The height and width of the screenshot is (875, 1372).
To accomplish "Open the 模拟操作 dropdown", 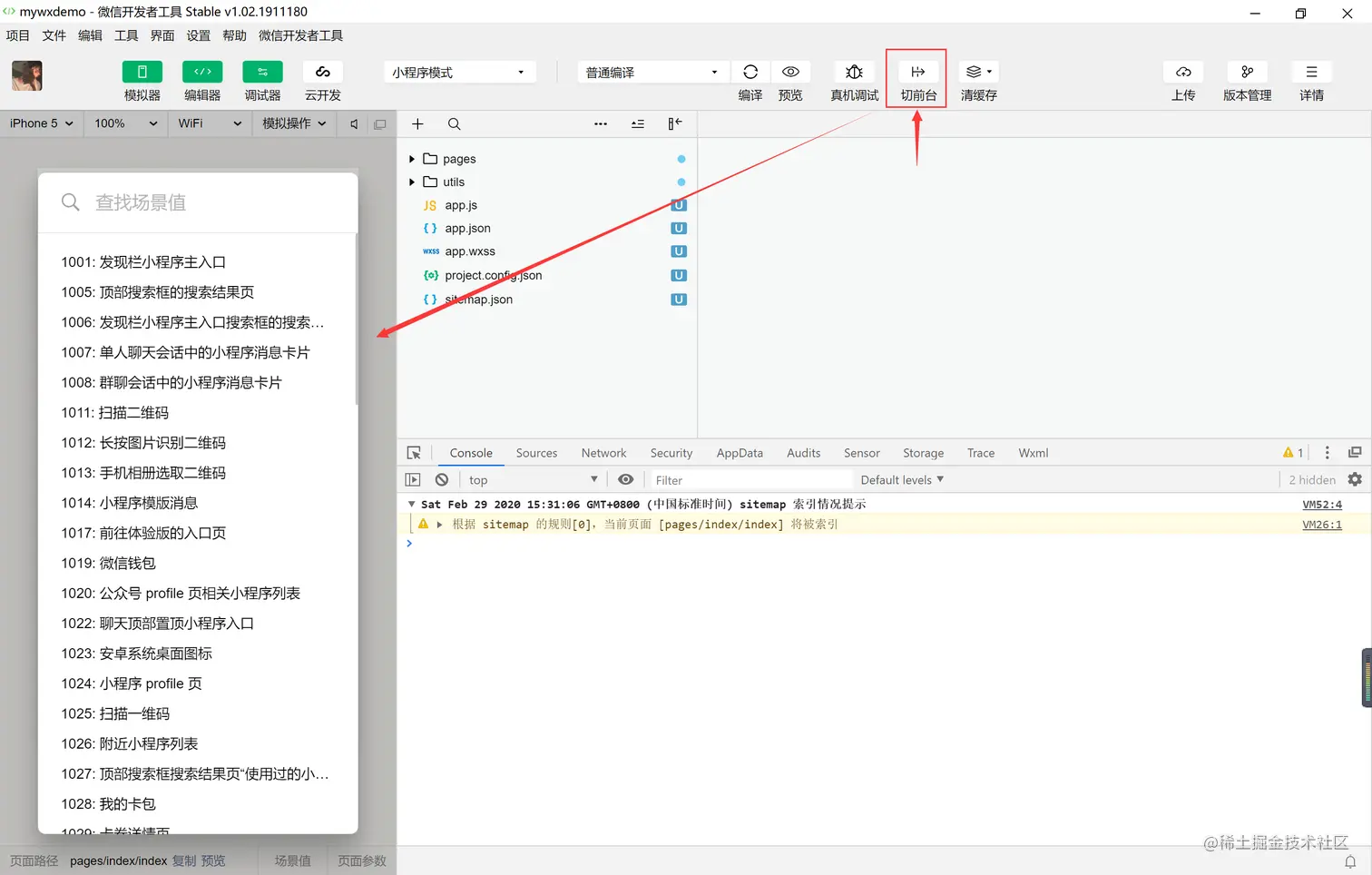I will [294, 123].
